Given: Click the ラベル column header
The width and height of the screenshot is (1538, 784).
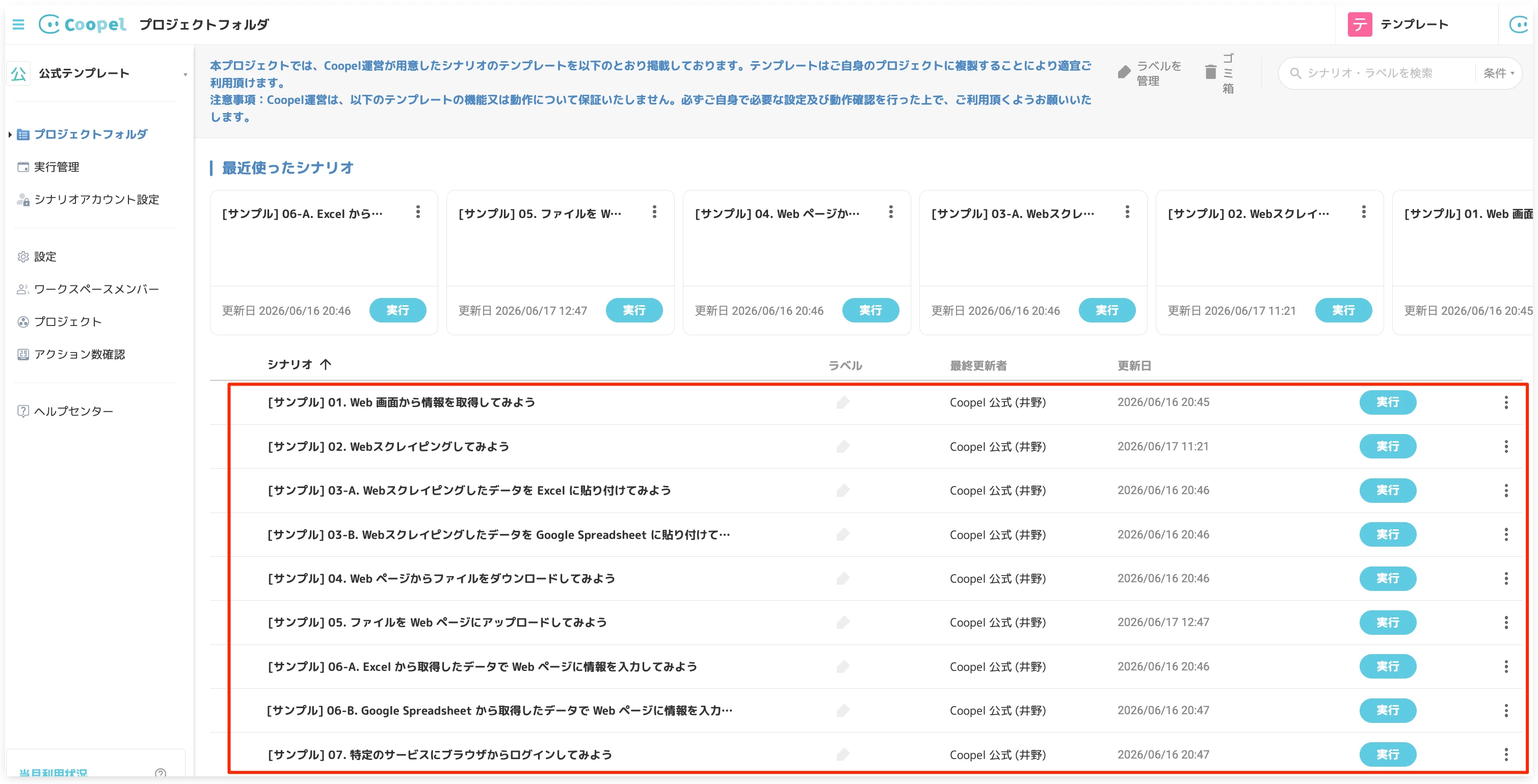Looking at the screenshot, I should tap(845, 365).
